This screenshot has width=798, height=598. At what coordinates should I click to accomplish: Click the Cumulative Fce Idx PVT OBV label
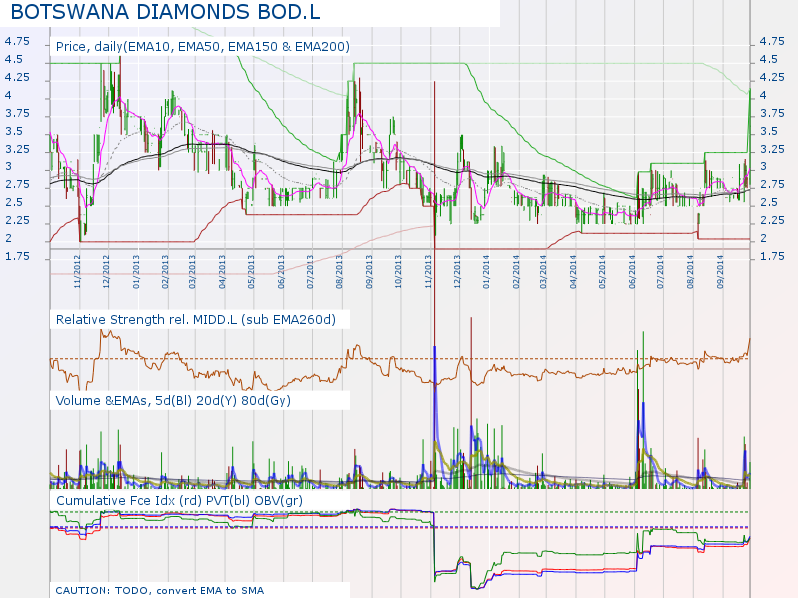179,501
